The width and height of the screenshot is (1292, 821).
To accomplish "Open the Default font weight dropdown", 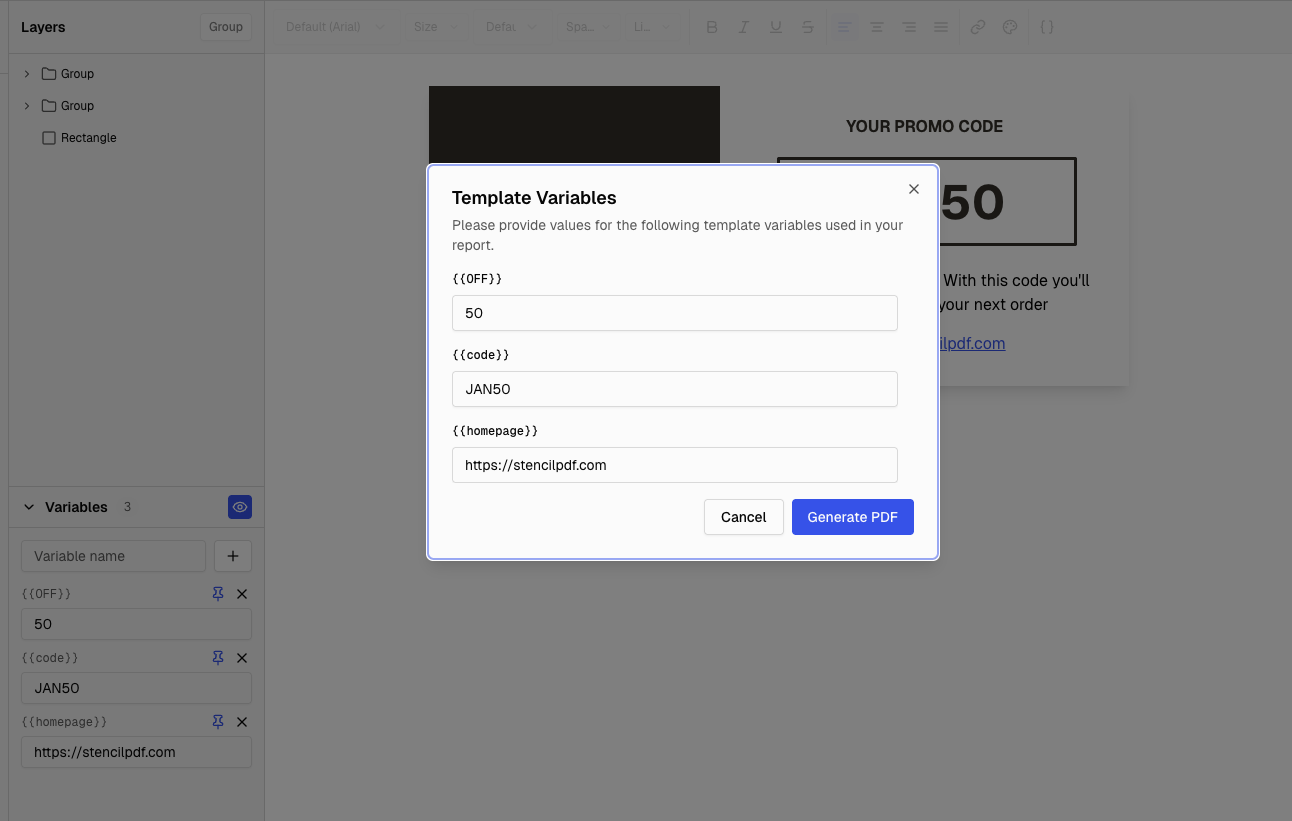I will [x=511, y=27].
